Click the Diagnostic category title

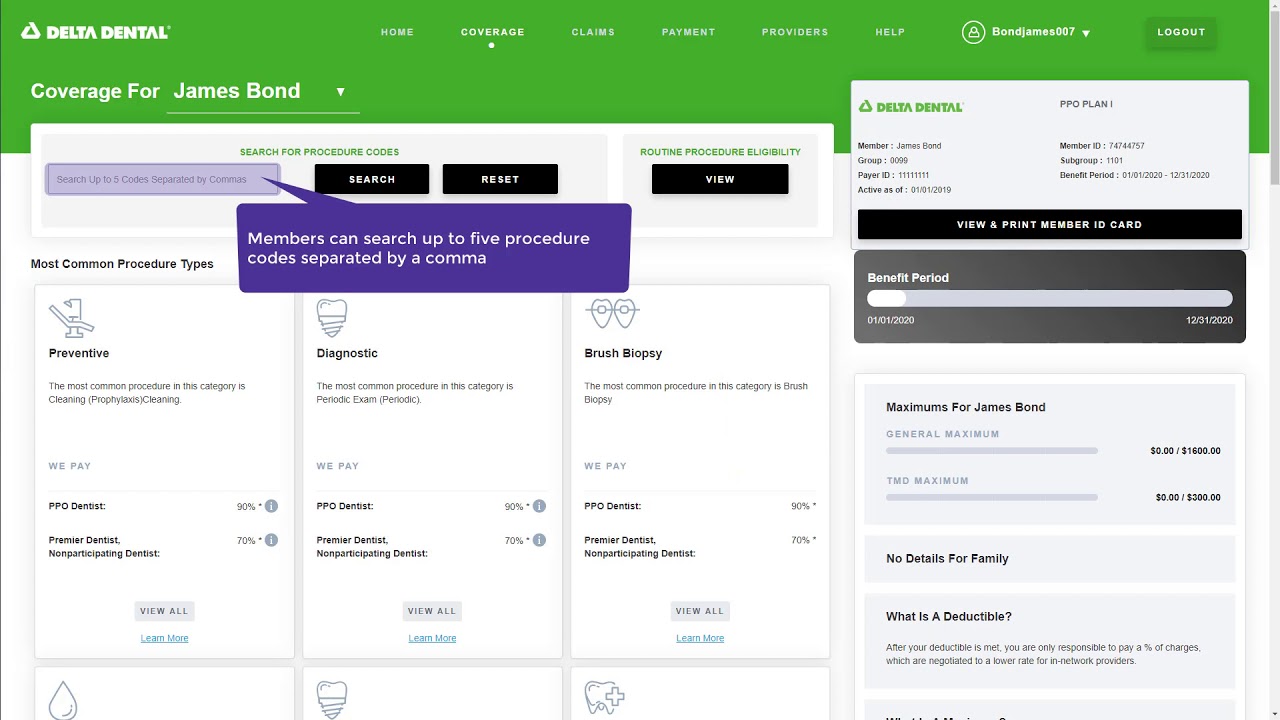pos(347,353)
